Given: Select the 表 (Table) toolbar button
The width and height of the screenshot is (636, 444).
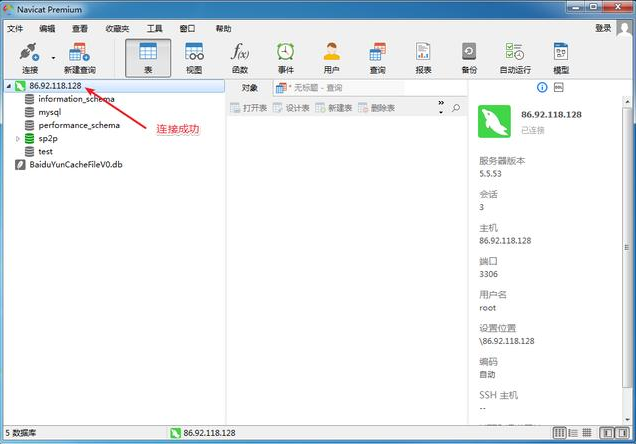Looking at the screenshot, I should (148, 58).
